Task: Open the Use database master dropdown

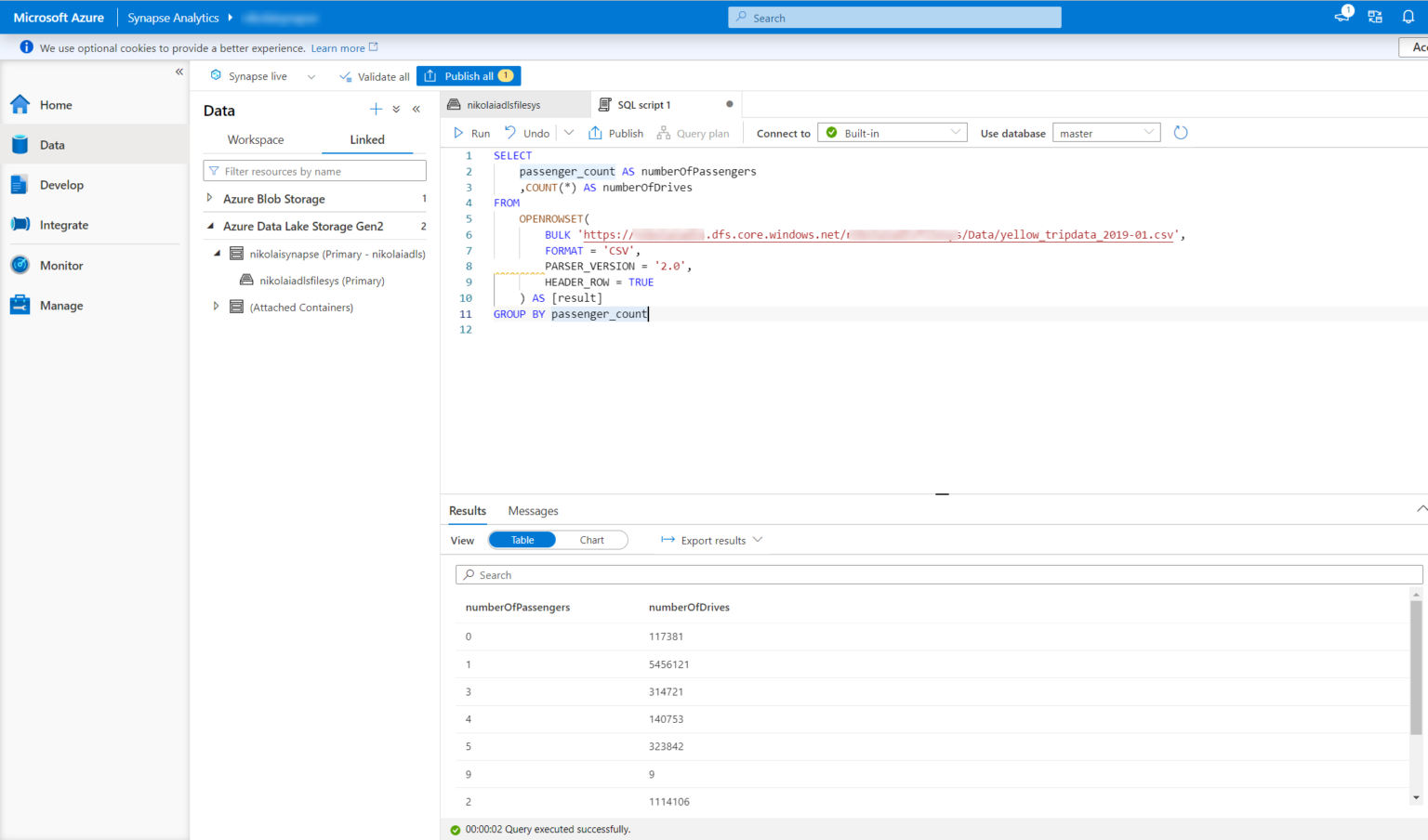Action: point(1106,133)
